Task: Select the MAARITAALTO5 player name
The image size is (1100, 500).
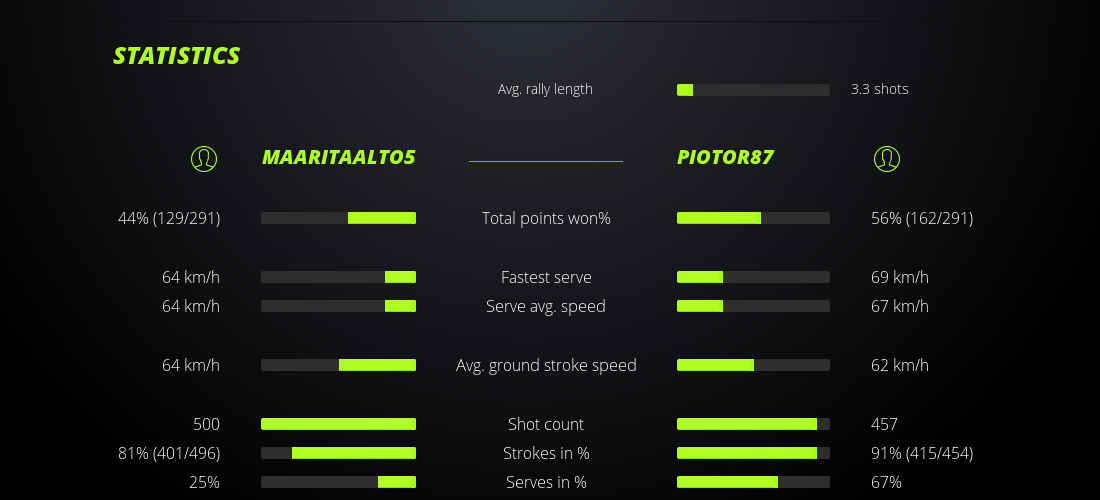Action: 338,157
